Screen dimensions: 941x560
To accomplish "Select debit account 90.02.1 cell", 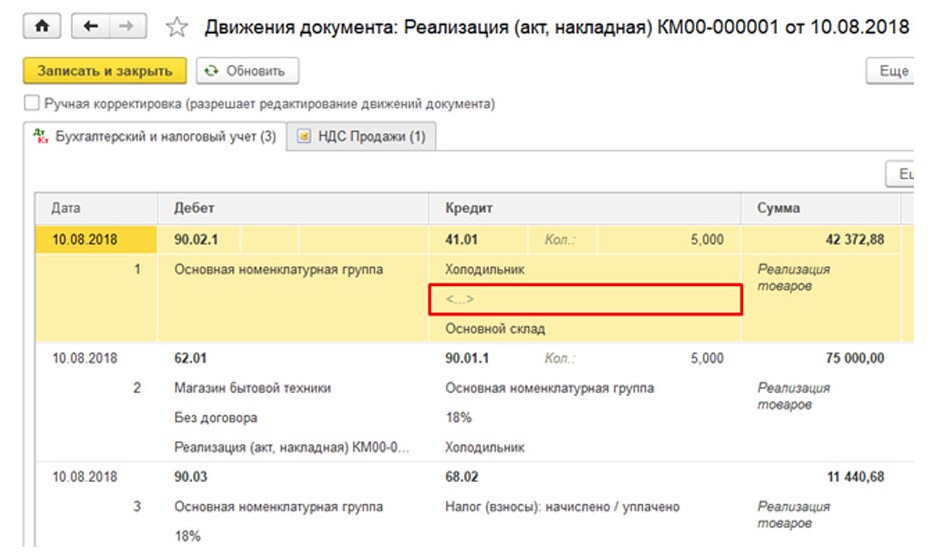I will (x=199, y=239).
